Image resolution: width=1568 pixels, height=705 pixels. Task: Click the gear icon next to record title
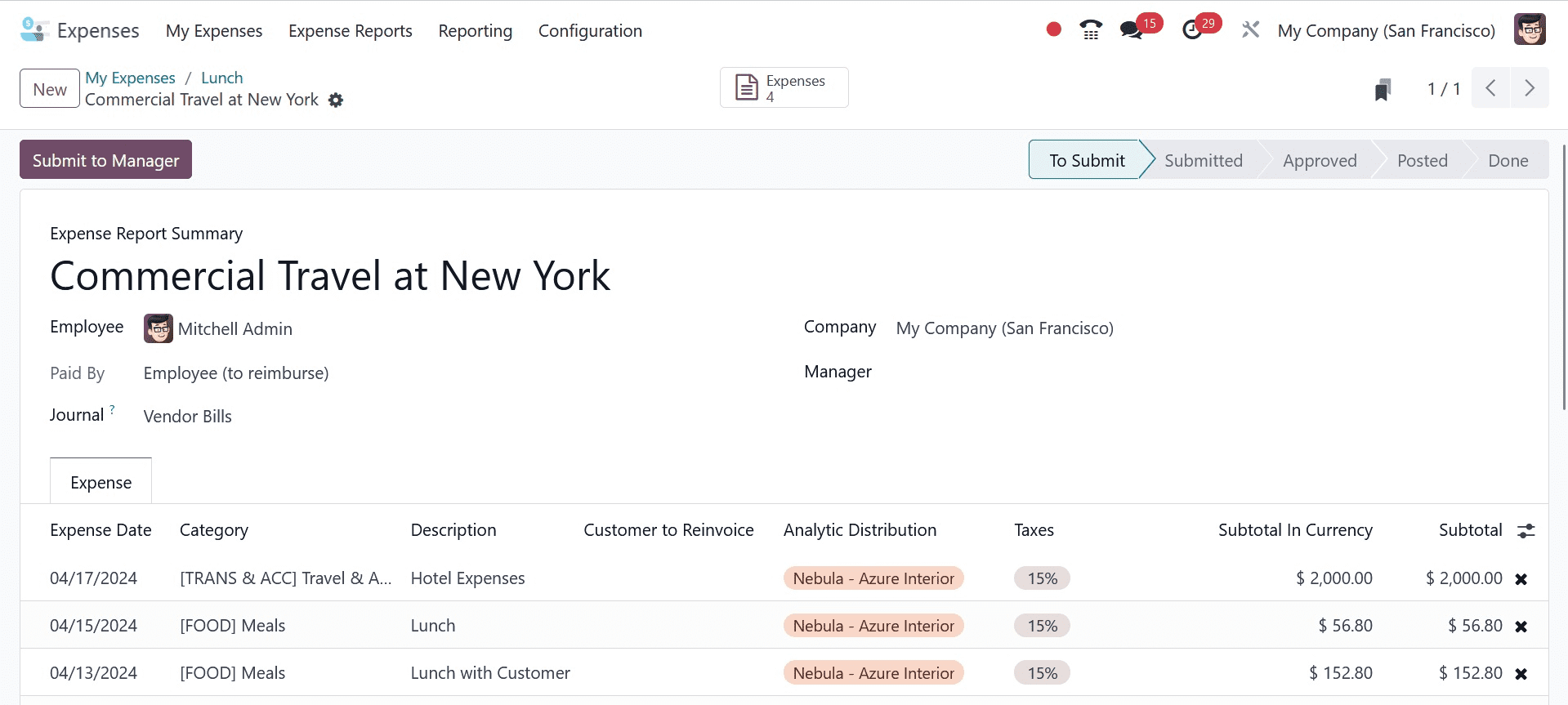click(336, 100)
